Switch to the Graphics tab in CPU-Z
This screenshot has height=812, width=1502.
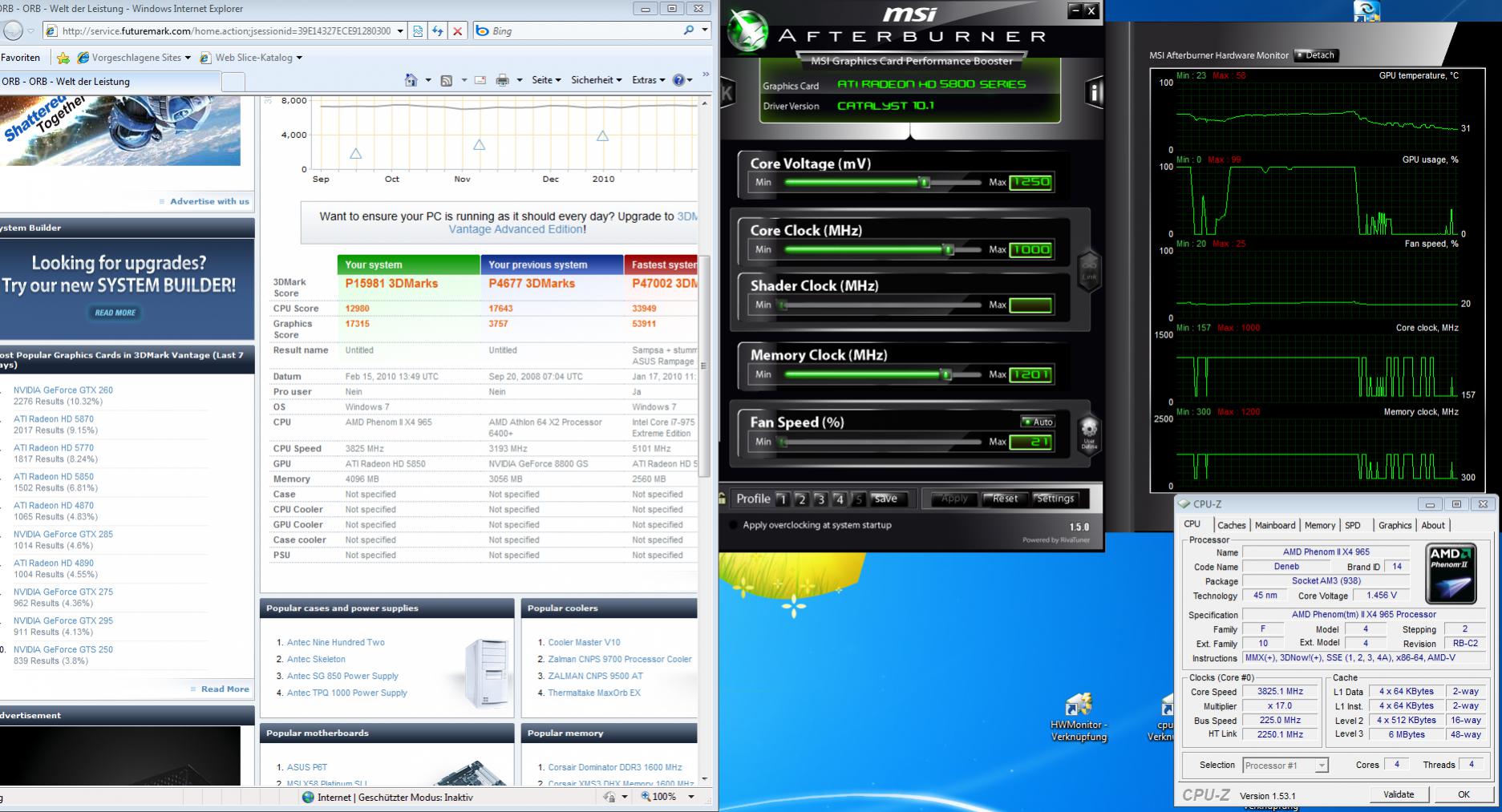coord(1395,526)
